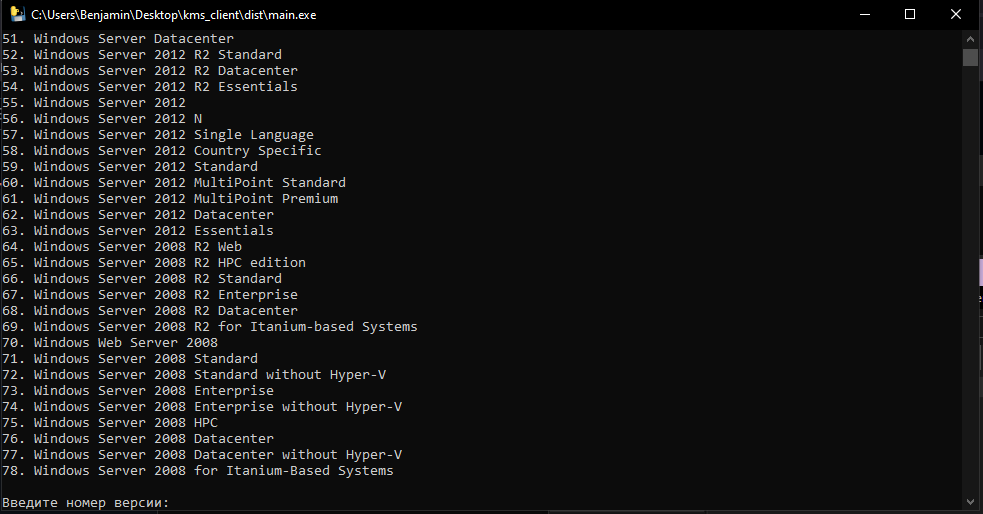Close the main.exe console window
983x514 pixels.
point(956,14)
